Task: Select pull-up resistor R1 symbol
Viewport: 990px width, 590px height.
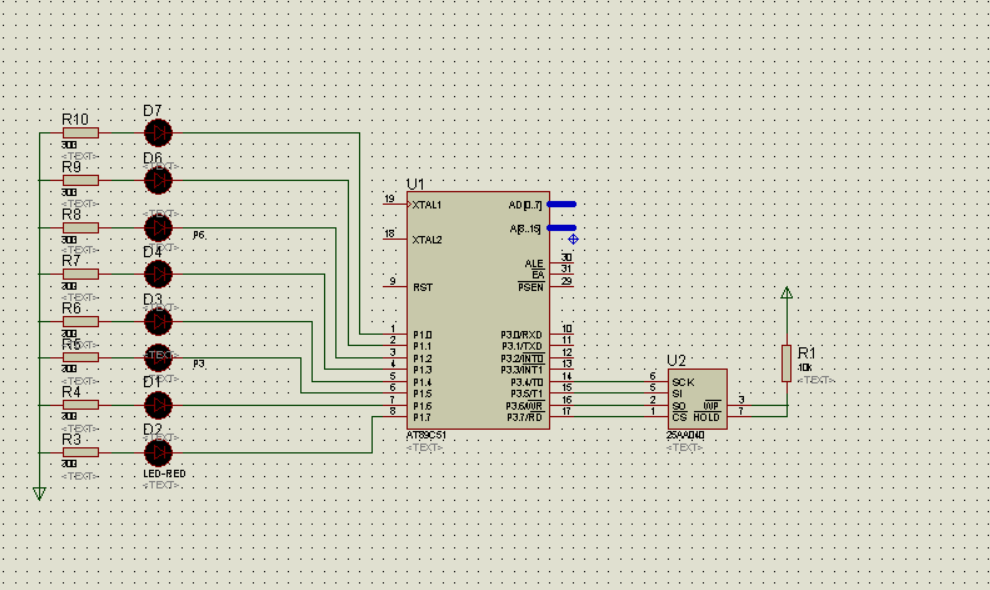Action: (787, 363)
